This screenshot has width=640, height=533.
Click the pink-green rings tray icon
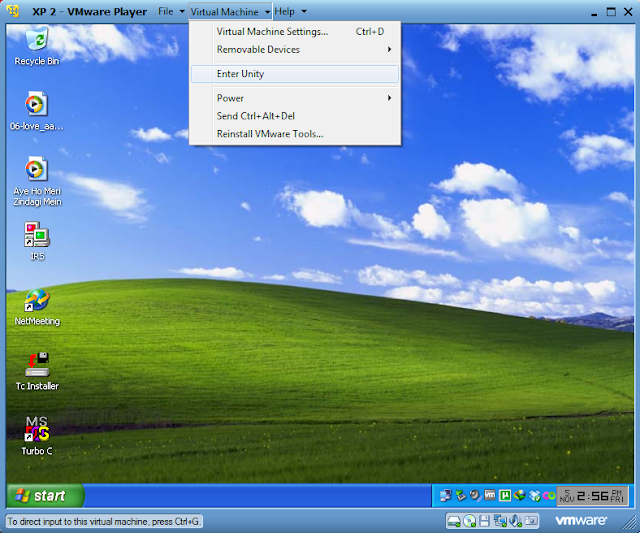pyautogui.click(x=549, y=496)
